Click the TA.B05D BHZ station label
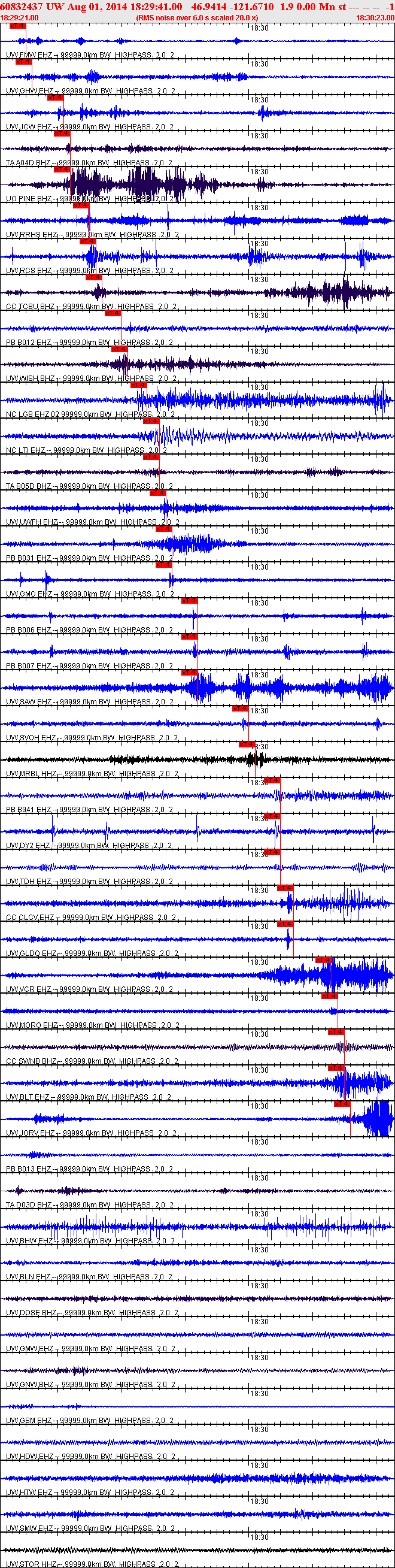 coord(89,486)
